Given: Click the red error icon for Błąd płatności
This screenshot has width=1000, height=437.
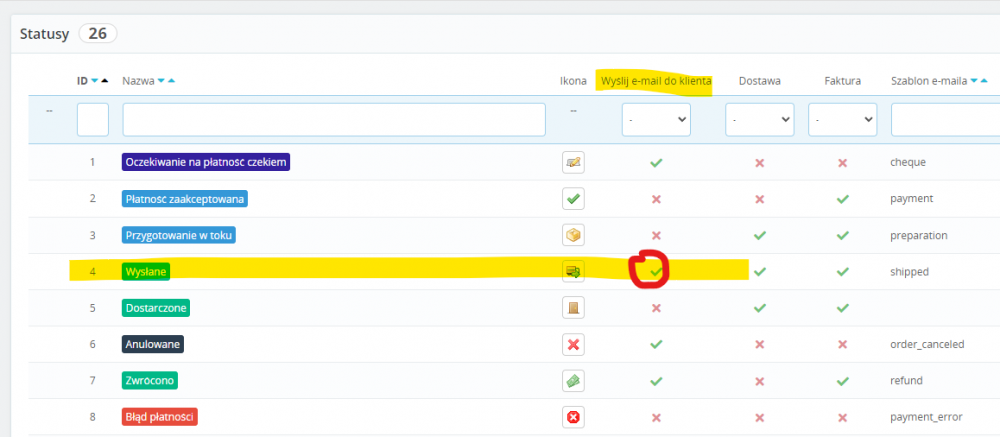Looking at the screenshot, I should tap(573, 417).
